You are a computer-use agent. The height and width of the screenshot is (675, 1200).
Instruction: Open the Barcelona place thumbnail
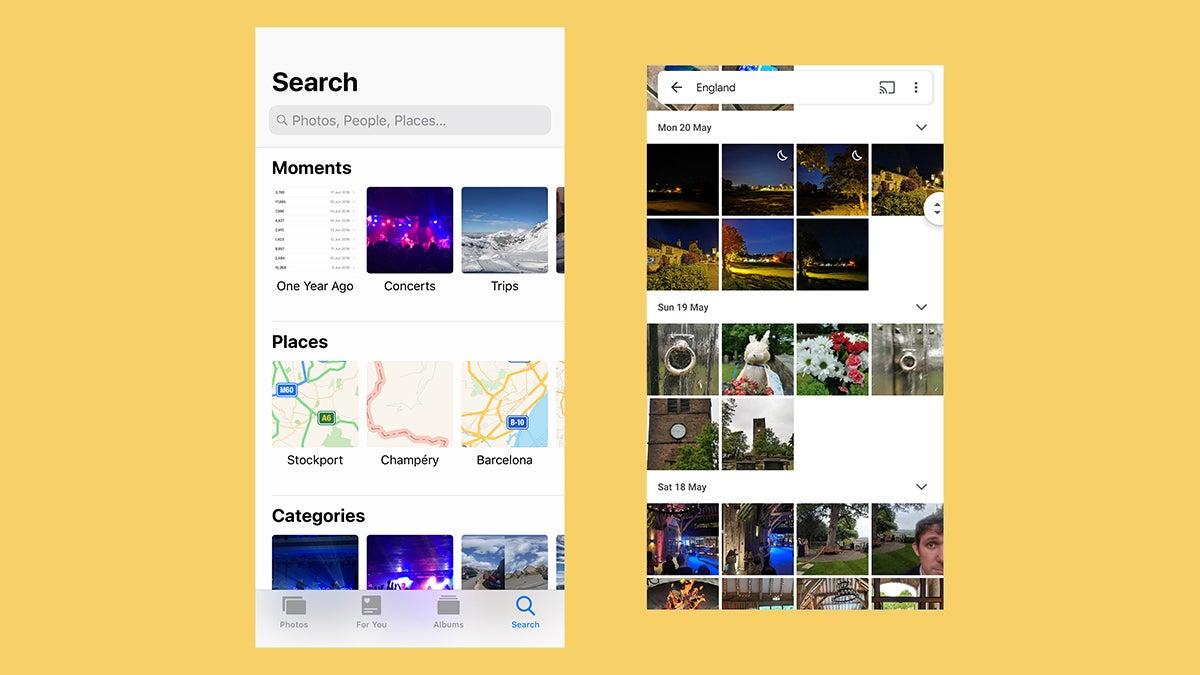pyautogui.click(x=504, y=403)
